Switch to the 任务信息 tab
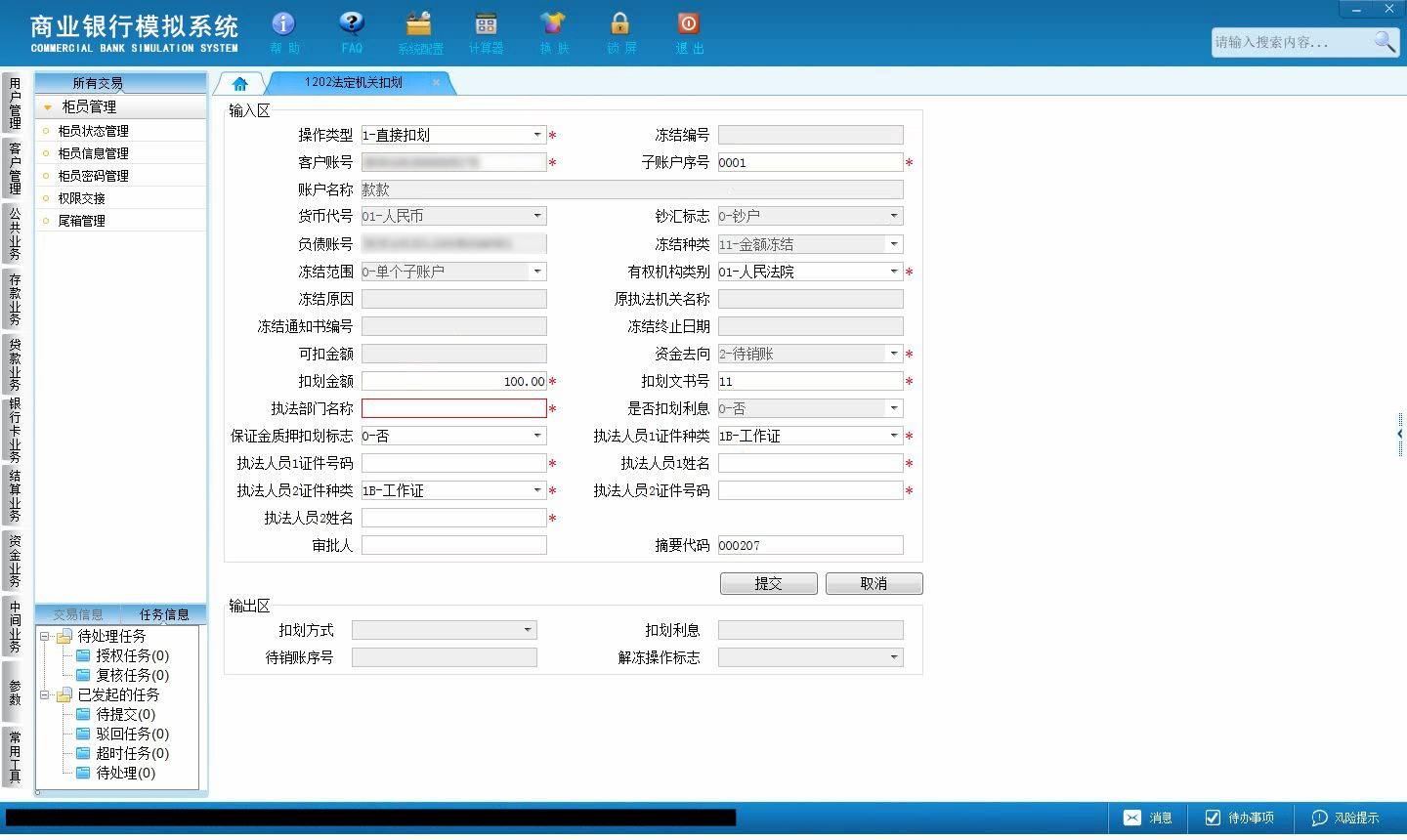This screenshot has width=1407, height=840. 164,614
